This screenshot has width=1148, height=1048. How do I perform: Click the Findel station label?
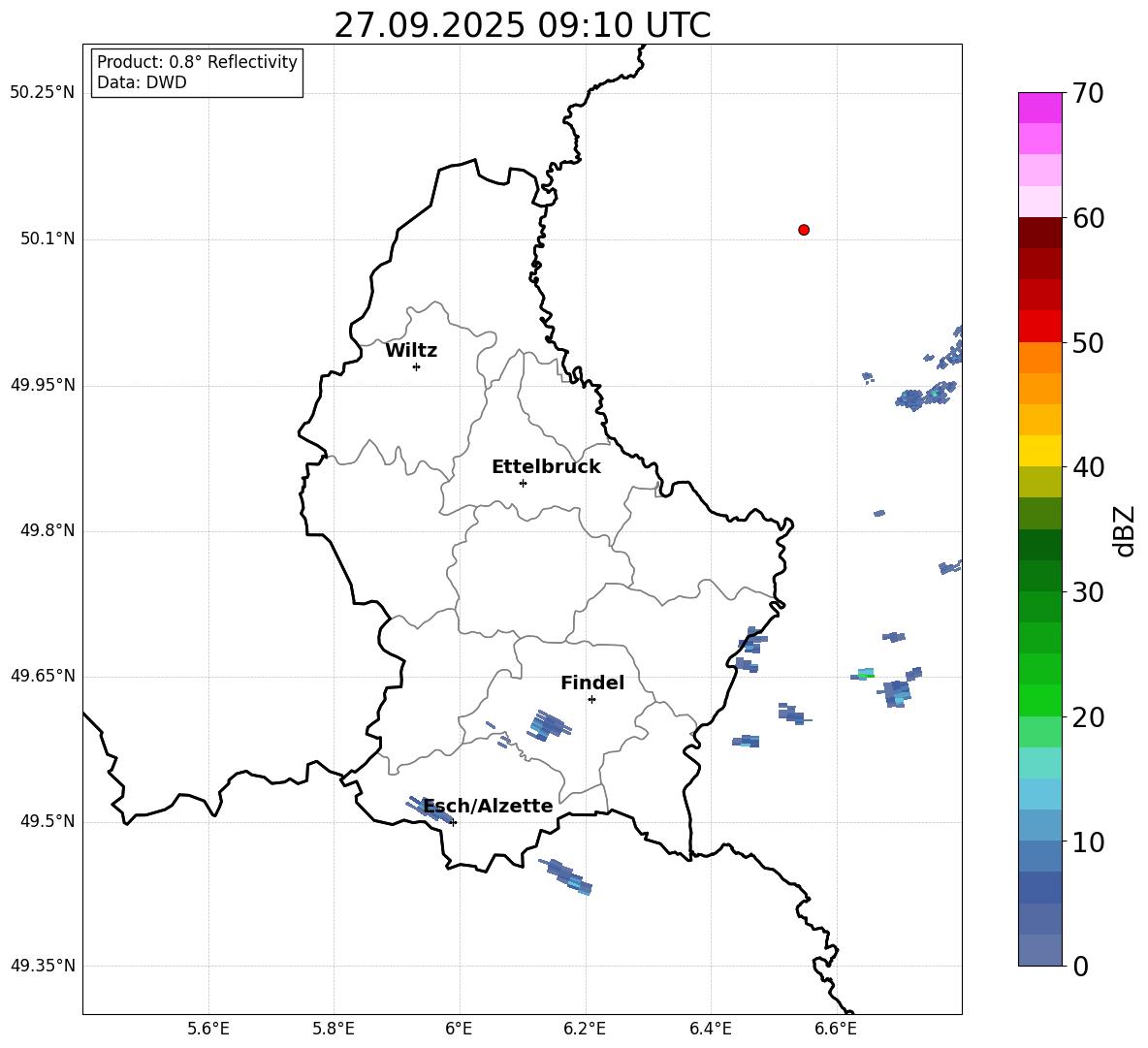[x=592, y=683]
